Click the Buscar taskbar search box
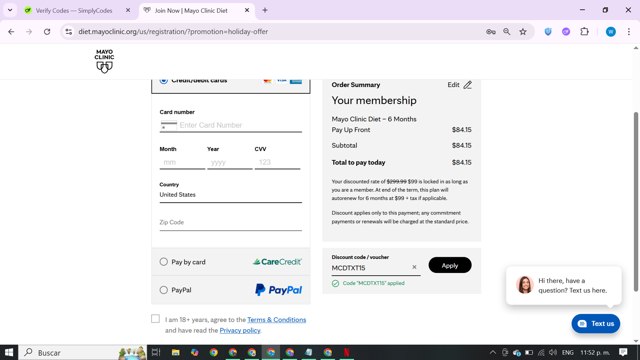The height and width of the screenshot is (360, 640). tap(82, 352)
